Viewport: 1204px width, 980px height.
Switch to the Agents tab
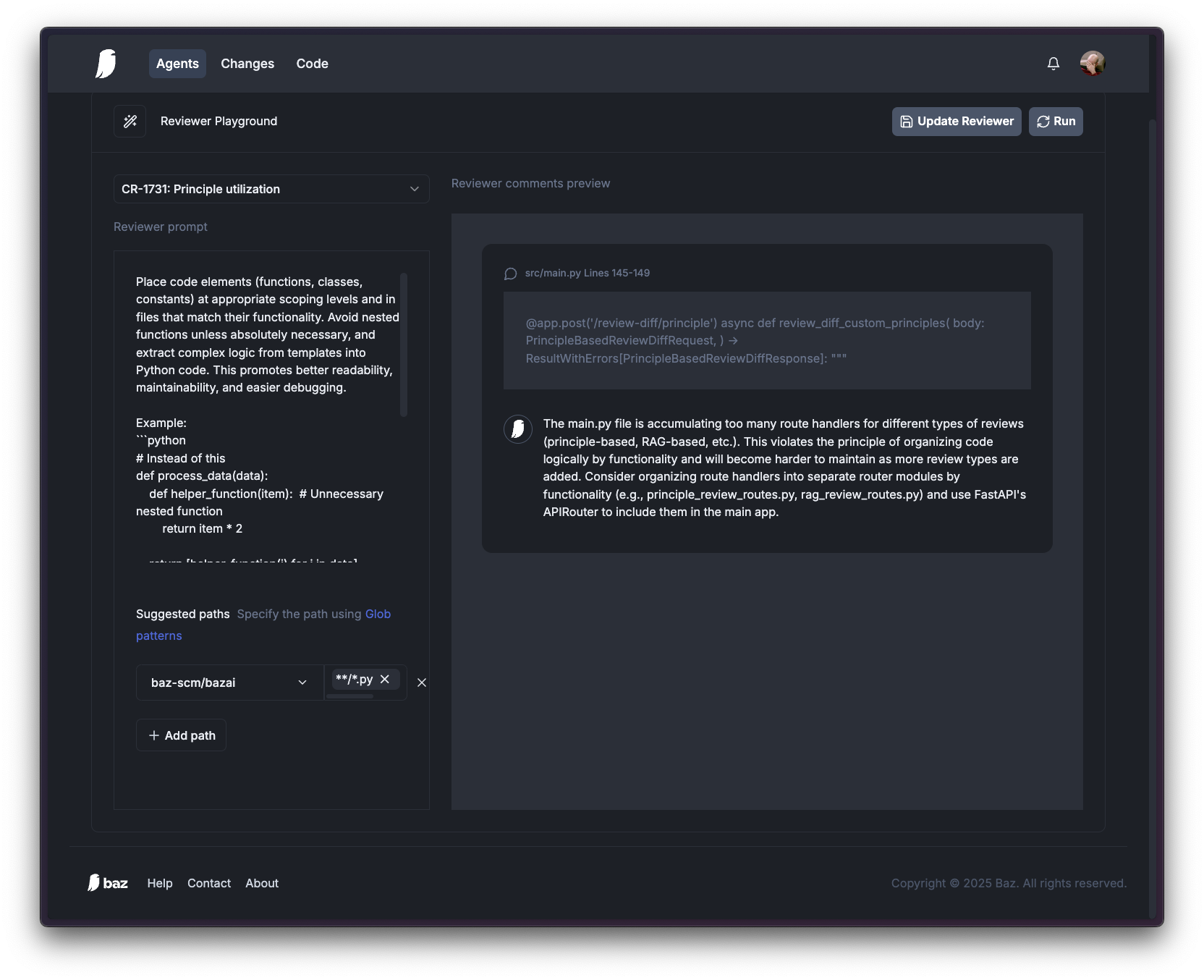(177, 64)
